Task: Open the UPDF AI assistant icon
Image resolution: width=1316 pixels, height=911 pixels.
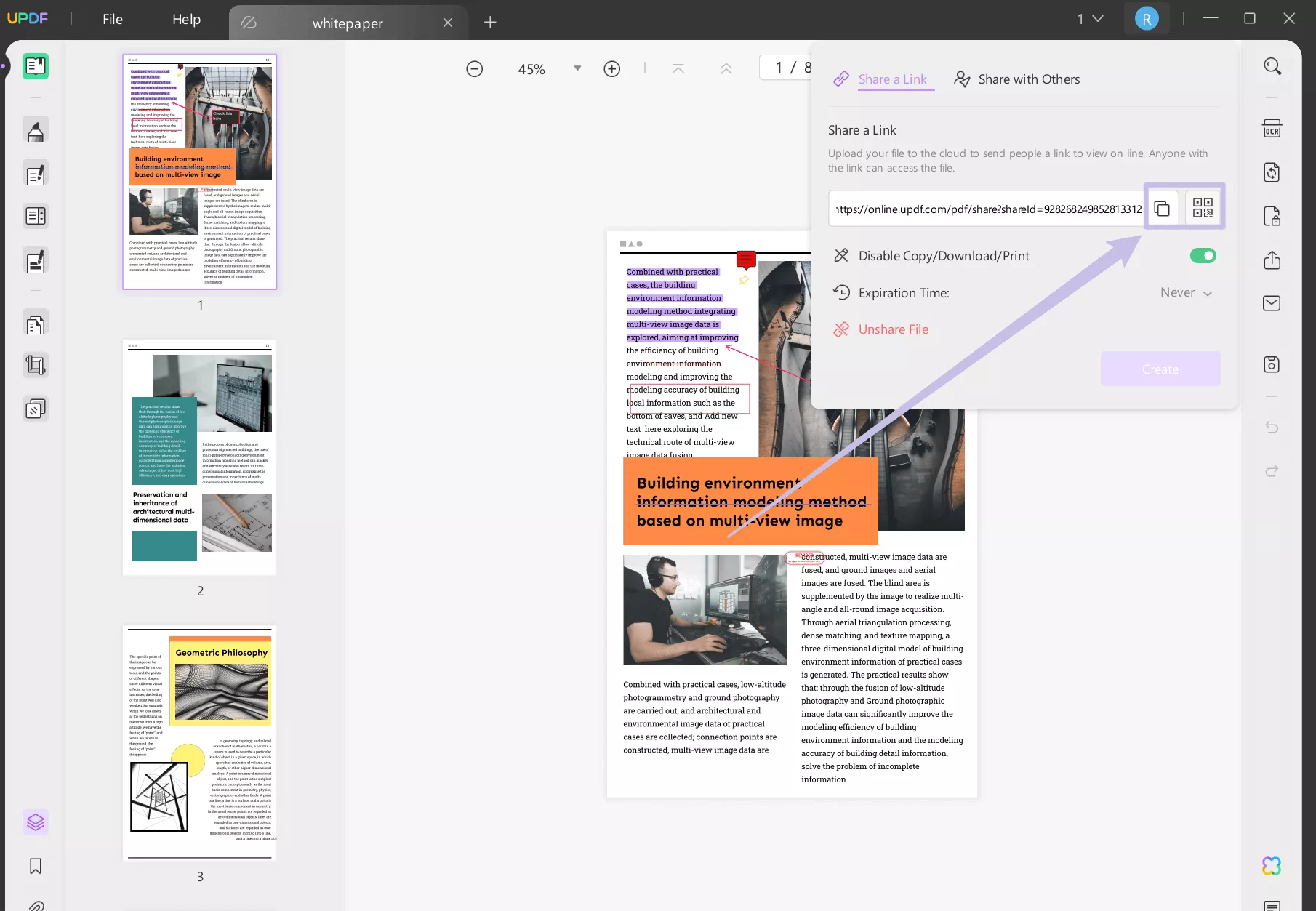Action: (1271, 865)
